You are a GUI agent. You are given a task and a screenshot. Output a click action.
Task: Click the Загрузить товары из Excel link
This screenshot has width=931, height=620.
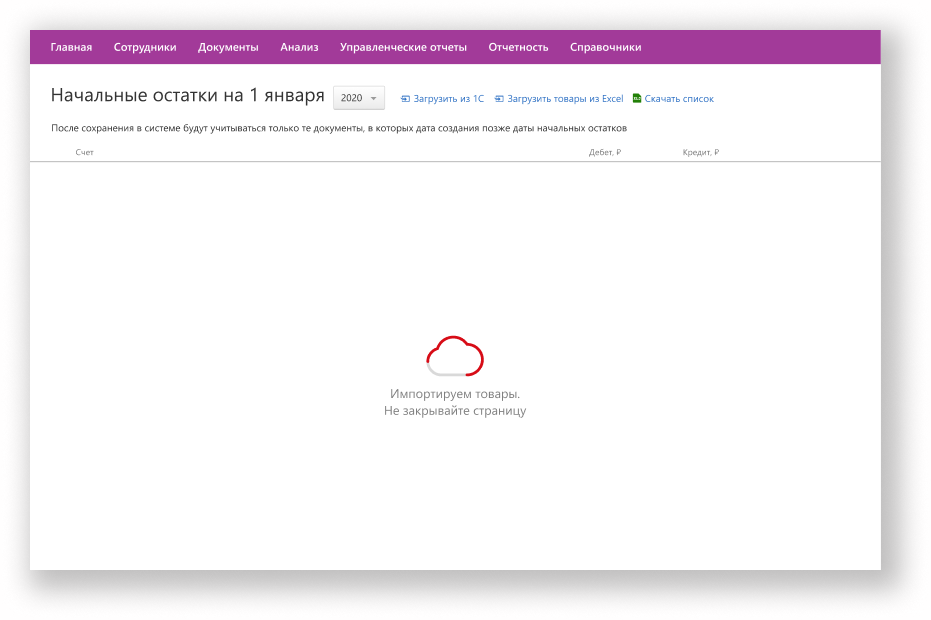click(x=565, y=99)
